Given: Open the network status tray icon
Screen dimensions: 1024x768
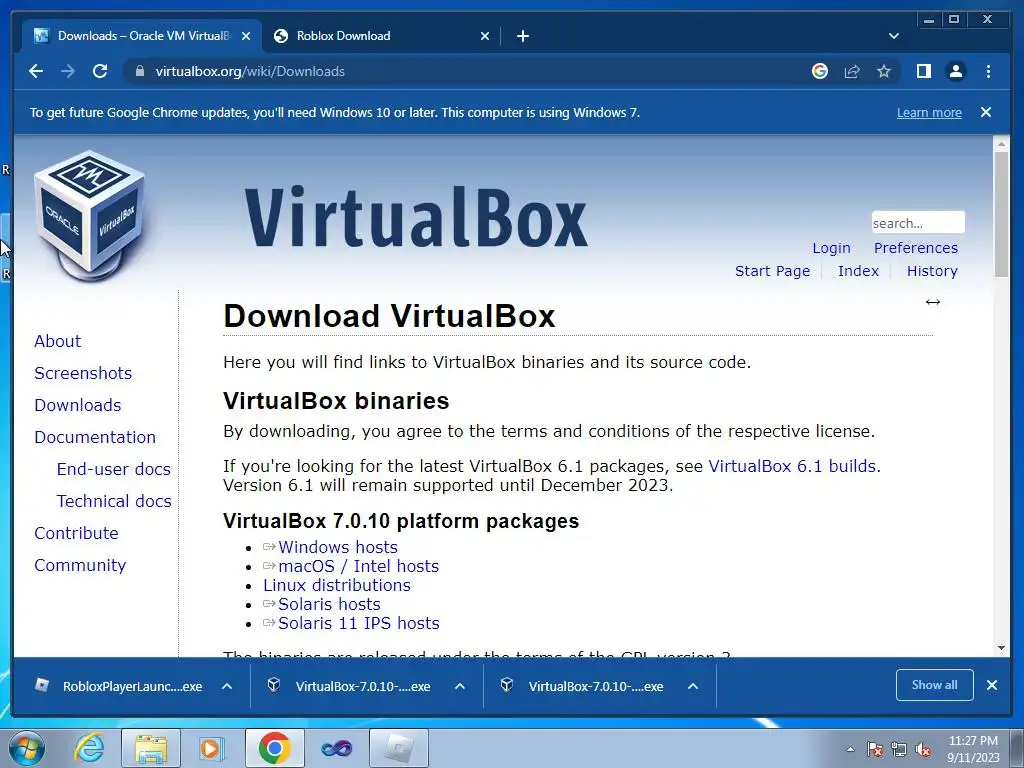Looking at the screenshot, I should coord(899,749).
